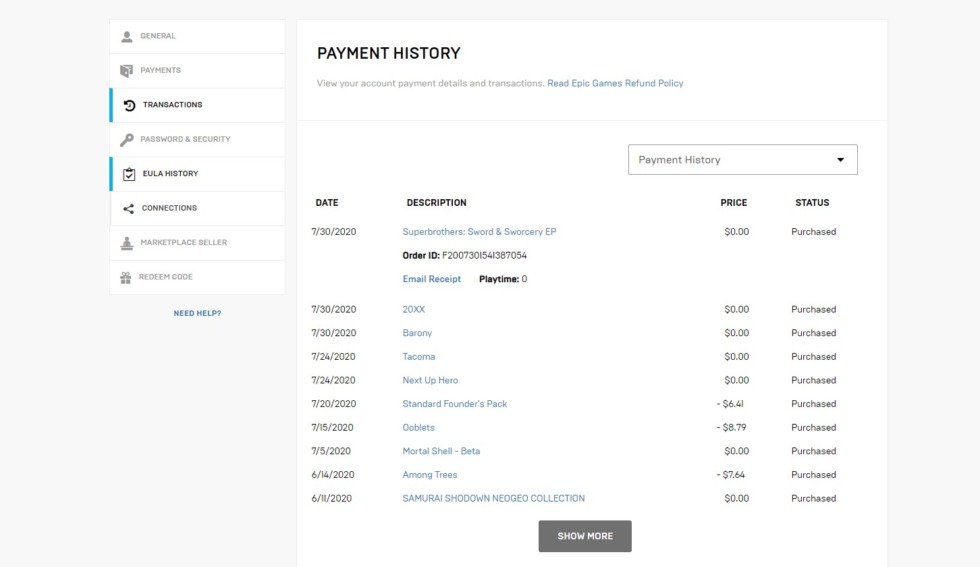Click the Date column header
Viewport: 980px width, 567px height.
[326, 203]
